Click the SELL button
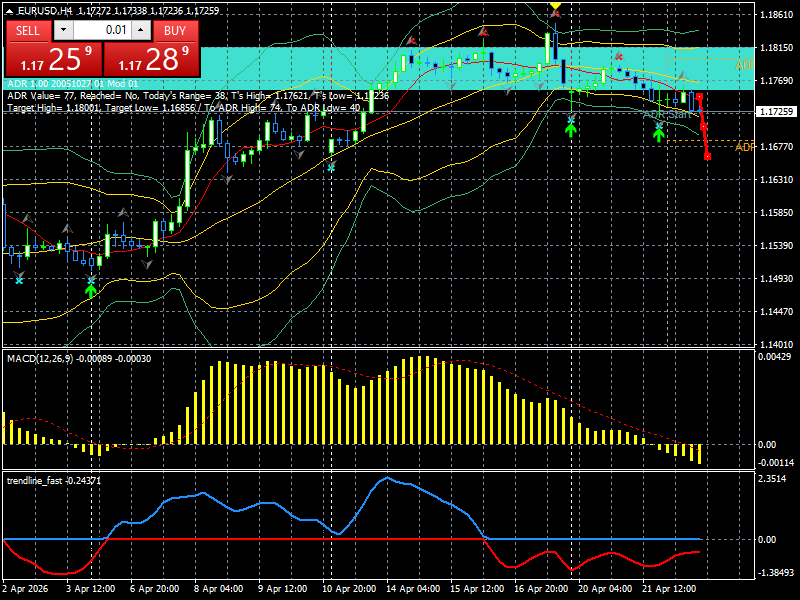 point(28,31)
